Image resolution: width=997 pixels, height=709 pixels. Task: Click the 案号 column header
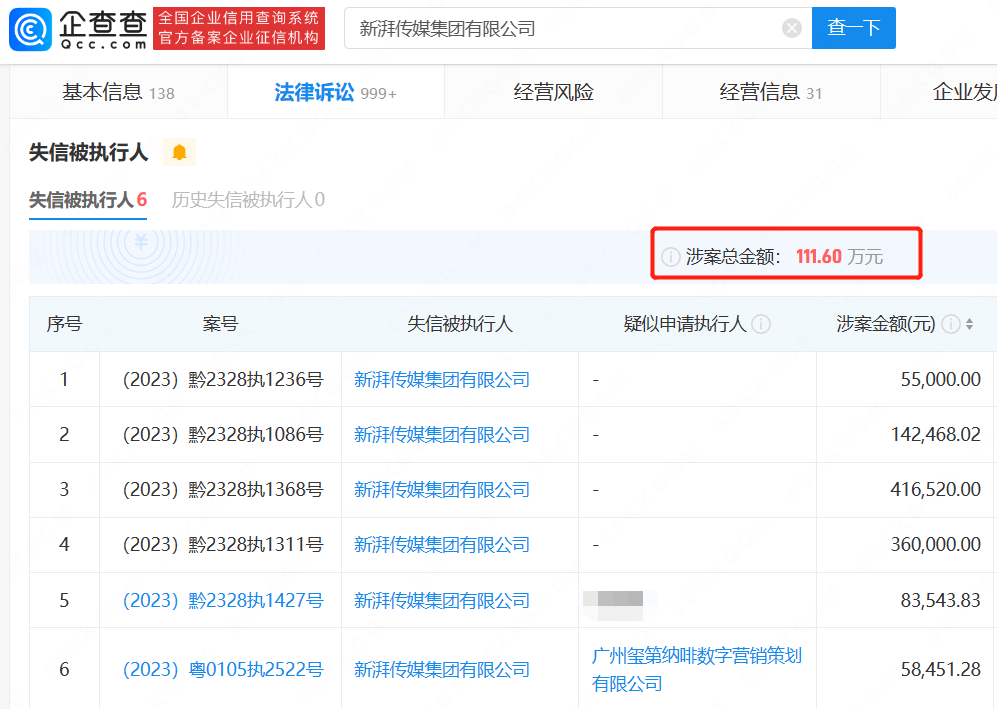[220, 324]
